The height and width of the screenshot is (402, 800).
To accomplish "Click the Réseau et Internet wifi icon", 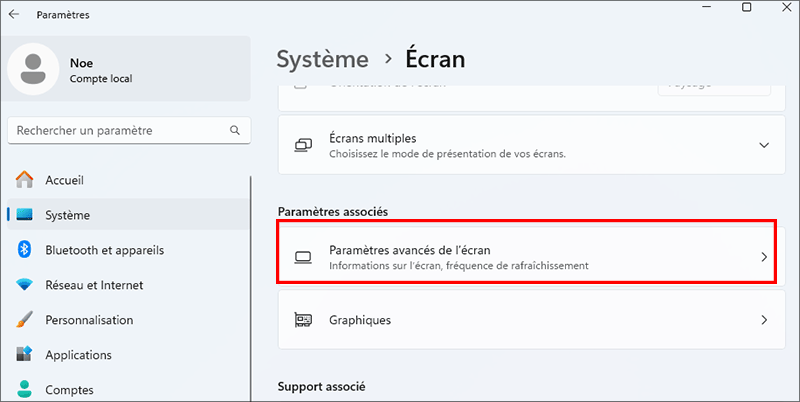I will 25,285.
